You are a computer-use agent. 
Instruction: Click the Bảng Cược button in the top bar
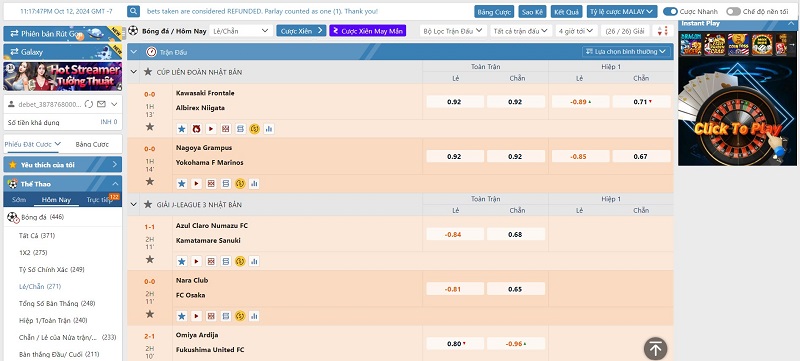click(x=494, y=11)
